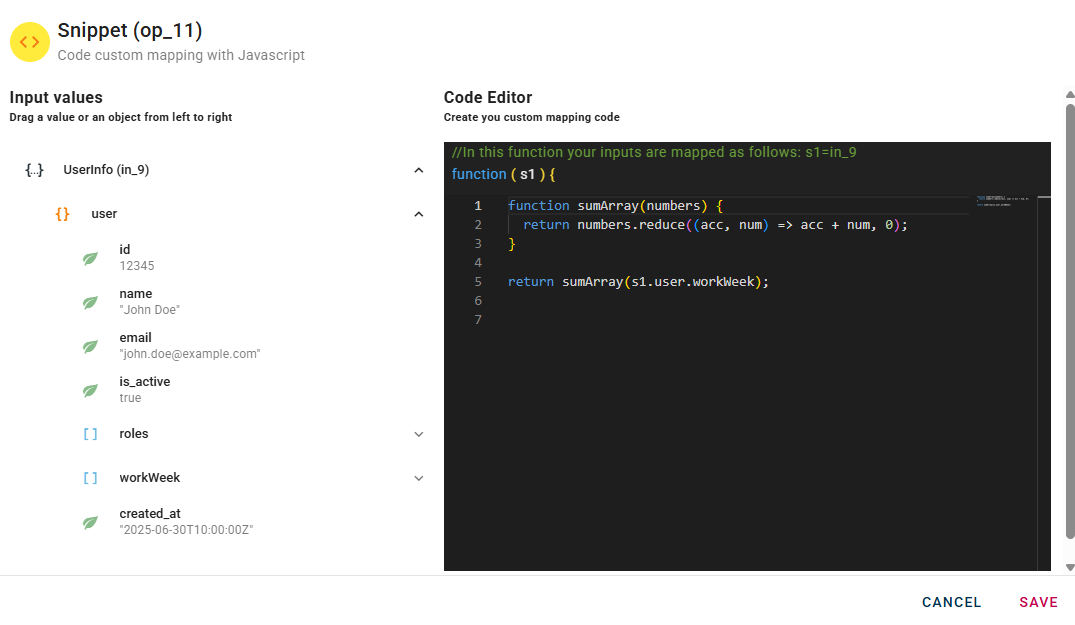Screen dimensions: 1075x625
Task: Click the leaf icon beside id
Action: pos(90,258)
